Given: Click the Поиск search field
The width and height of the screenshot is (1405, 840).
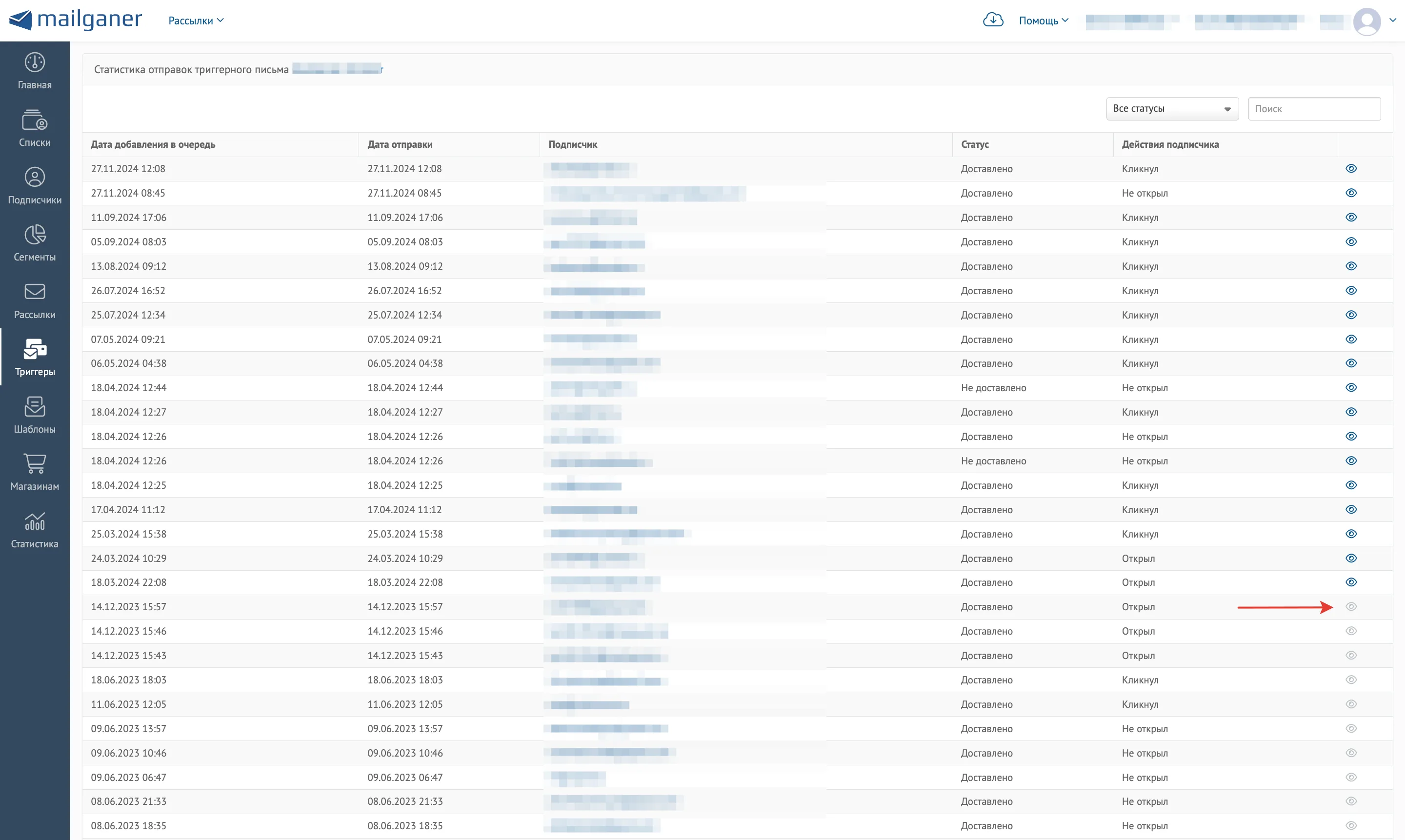Looking at the screenshot, I should coord(1314,109).
